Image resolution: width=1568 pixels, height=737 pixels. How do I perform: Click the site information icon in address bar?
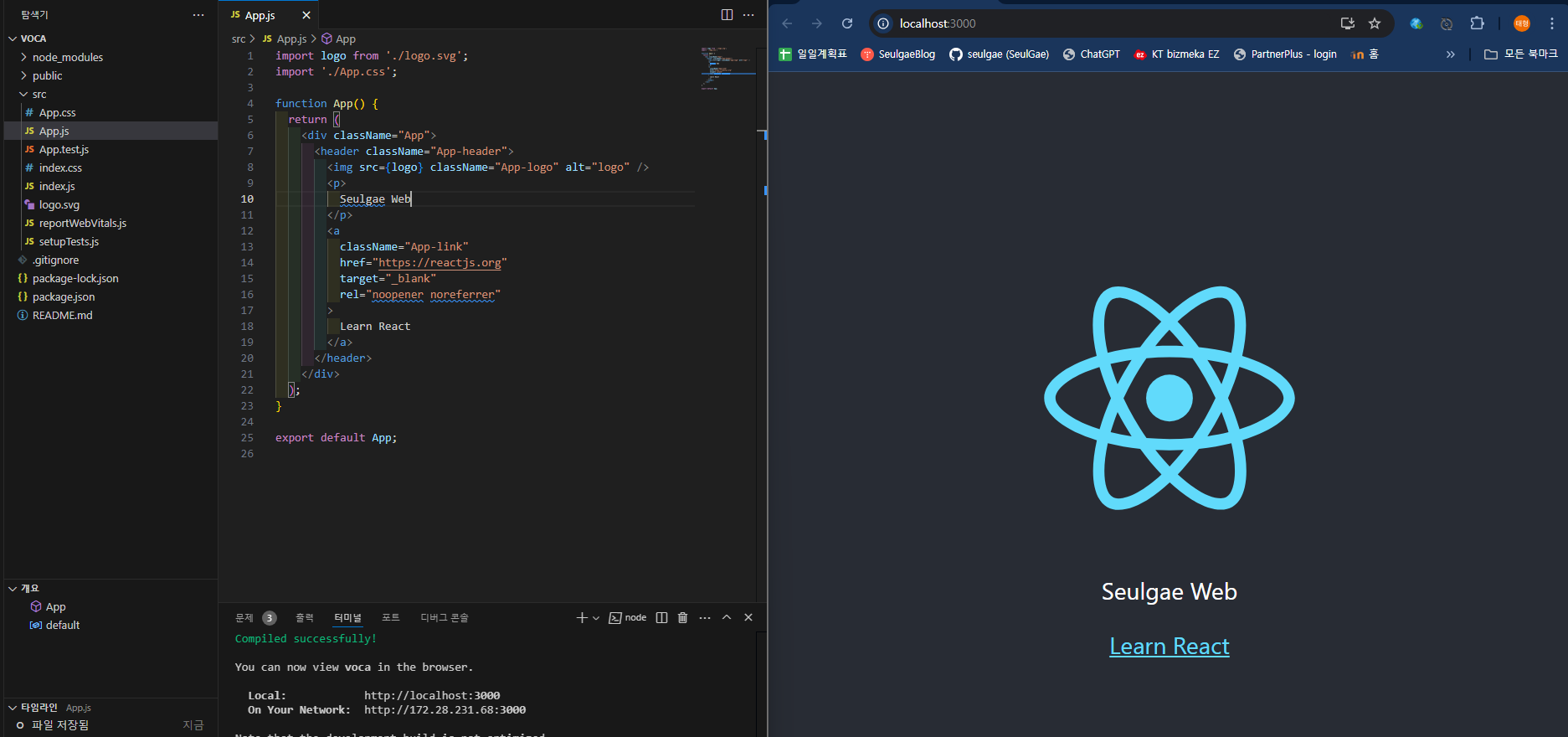[x=883, y=23]
